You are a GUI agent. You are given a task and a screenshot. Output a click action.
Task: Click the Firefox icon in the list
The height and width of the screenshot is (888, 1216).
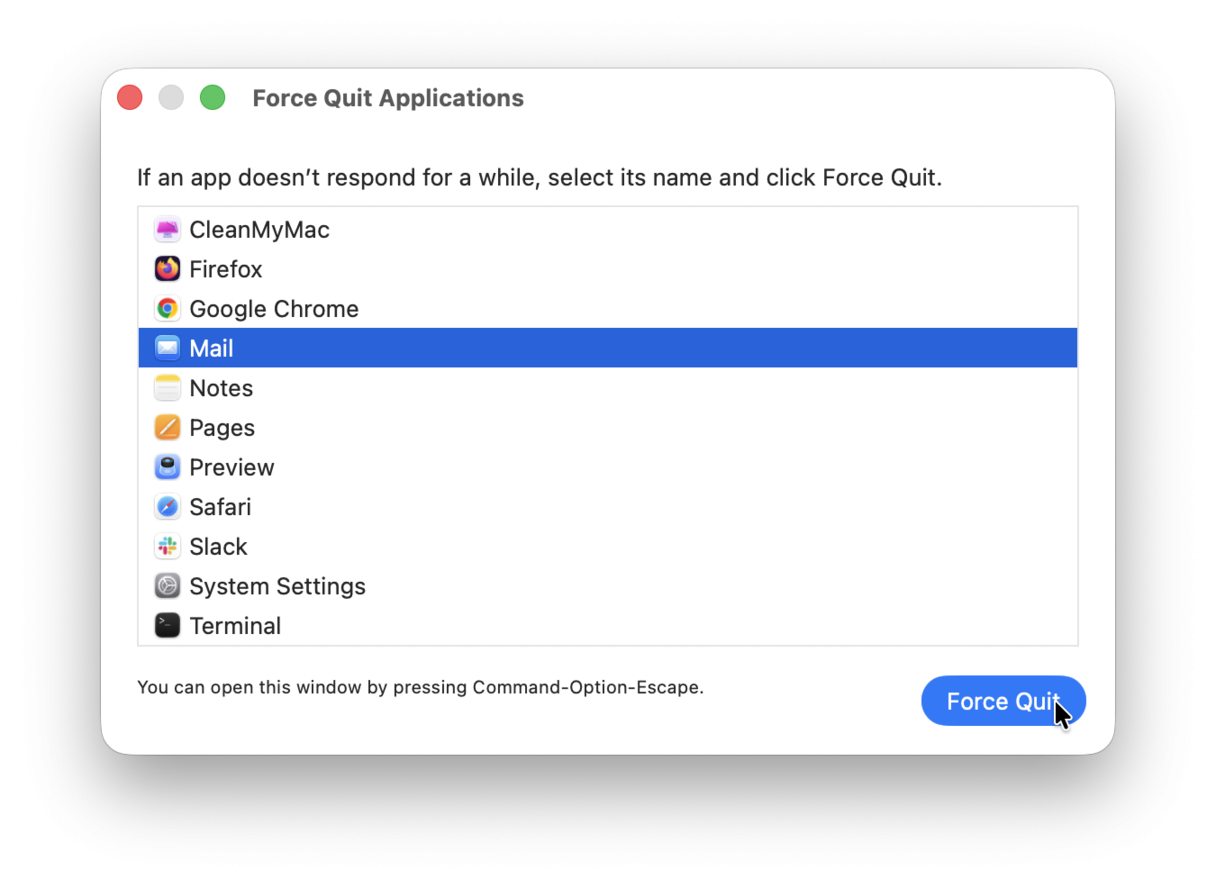coord(167,268)
